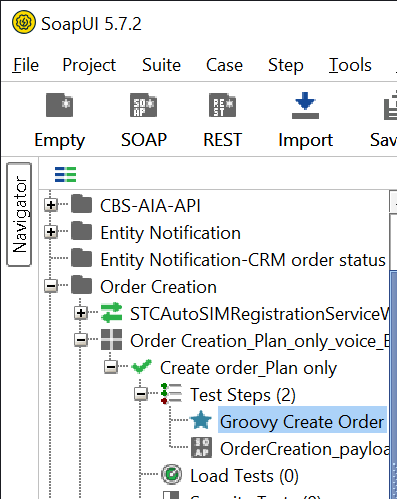Click the REST project toolbar icon
Viewport: 397px width, 499px height.
pyautogui.click(x=222, y=105)
